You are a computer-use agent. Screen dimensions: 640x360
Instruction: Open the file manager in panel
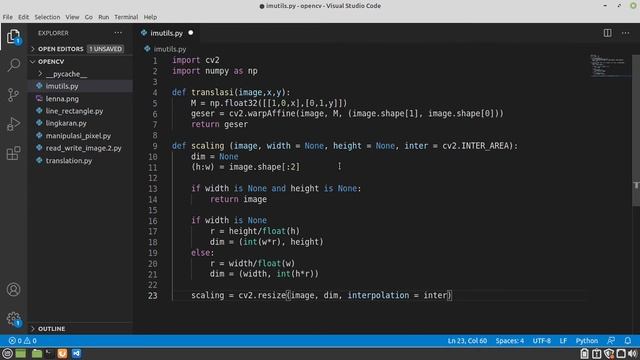37,353
